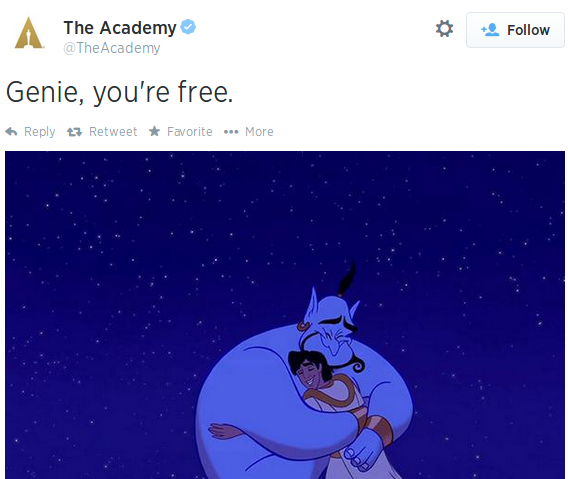Reply to the Genie tweet
The image size is (568, 479).
pos(30,132)
